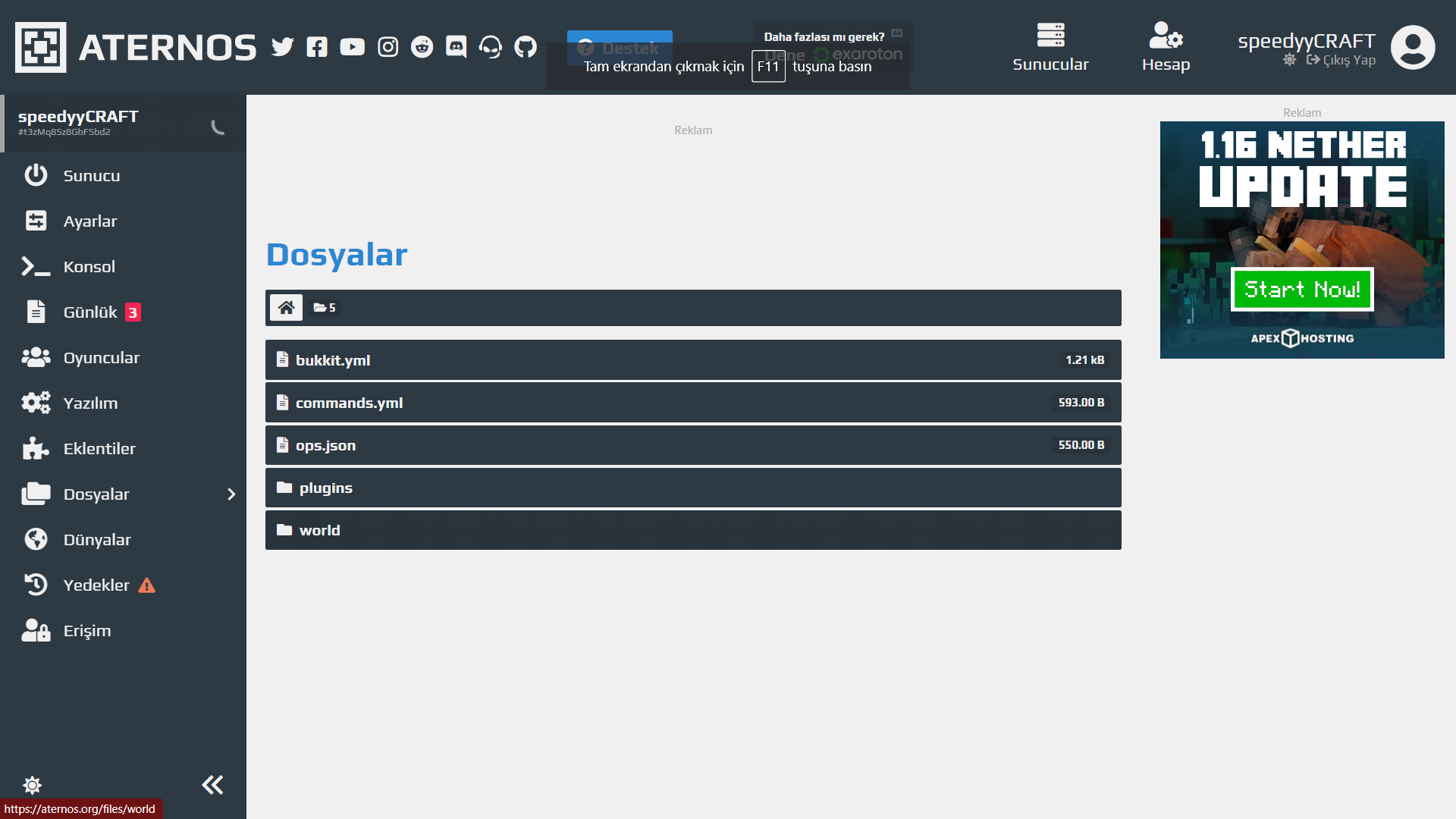Open the plugins folder
Image resolution: width=1456 pixels, height=819 pixels.
693,488
